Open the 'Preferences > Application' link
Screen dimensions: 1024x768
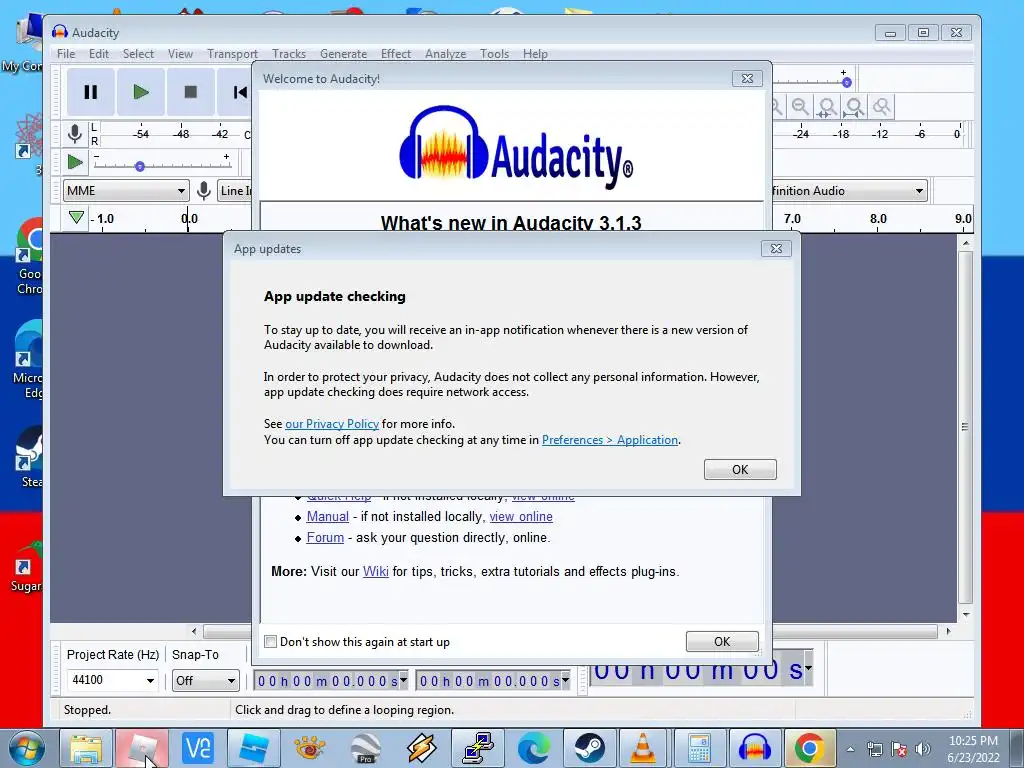click(x=610, y=440)
